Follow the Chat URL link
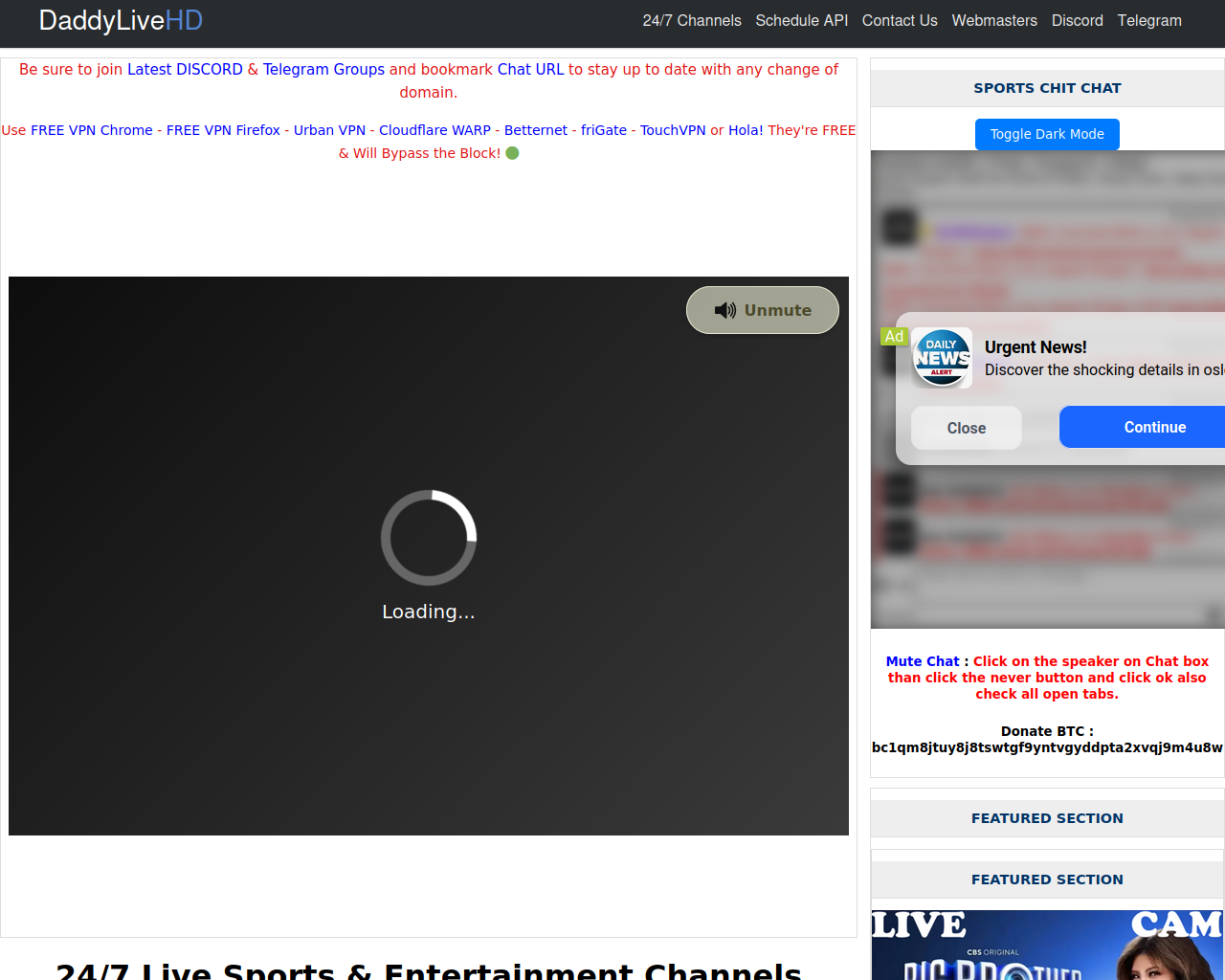 coord(530,70)
